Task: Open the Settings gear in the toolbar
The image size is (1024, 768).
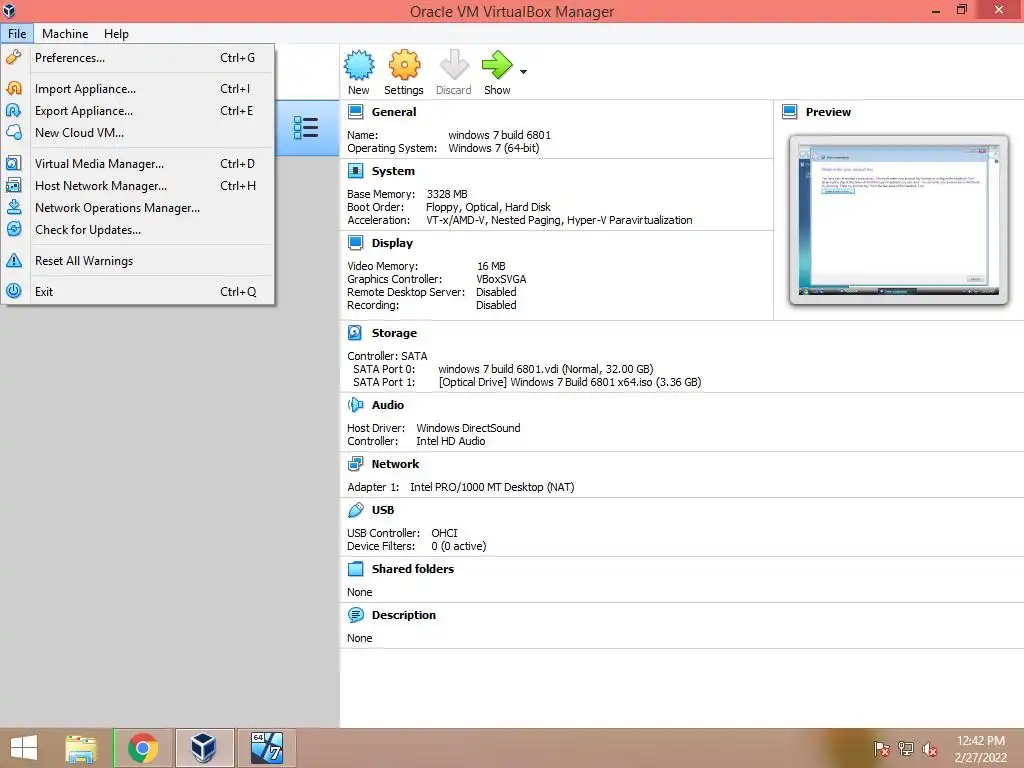Action: (404, 65)
